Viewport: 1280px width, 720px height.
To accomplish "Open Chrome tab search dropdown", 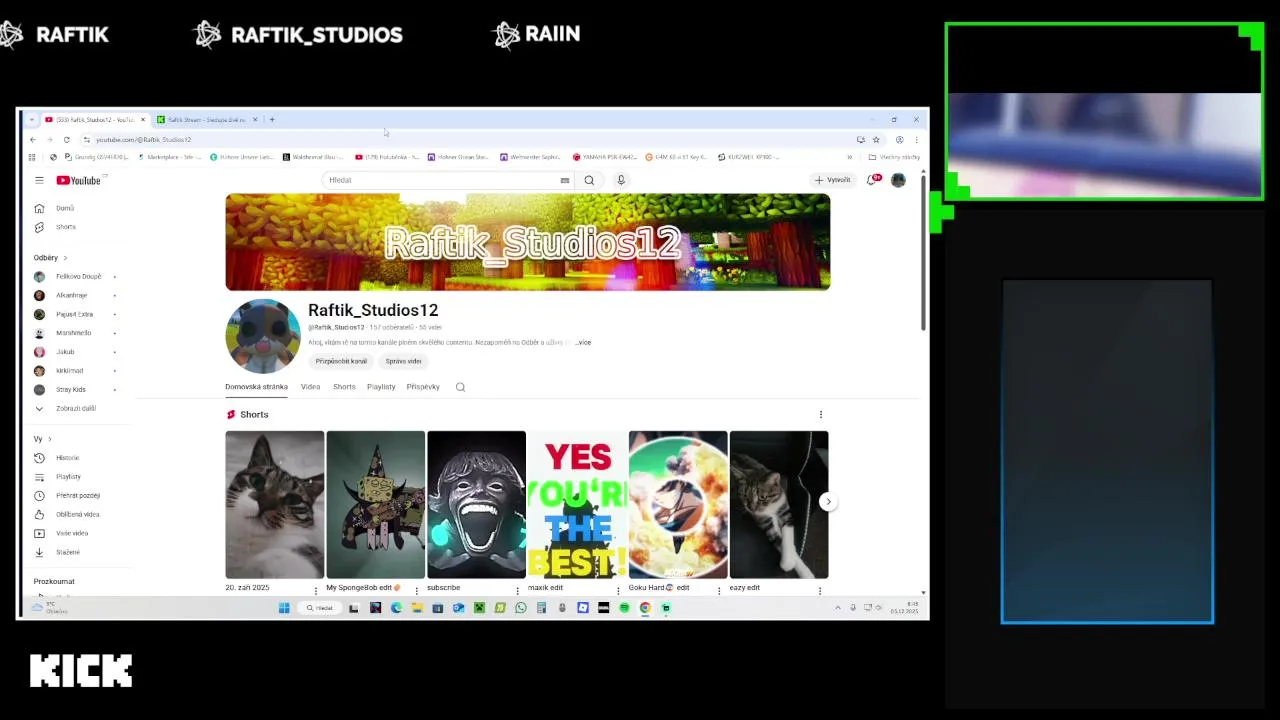I will [31, 120].
